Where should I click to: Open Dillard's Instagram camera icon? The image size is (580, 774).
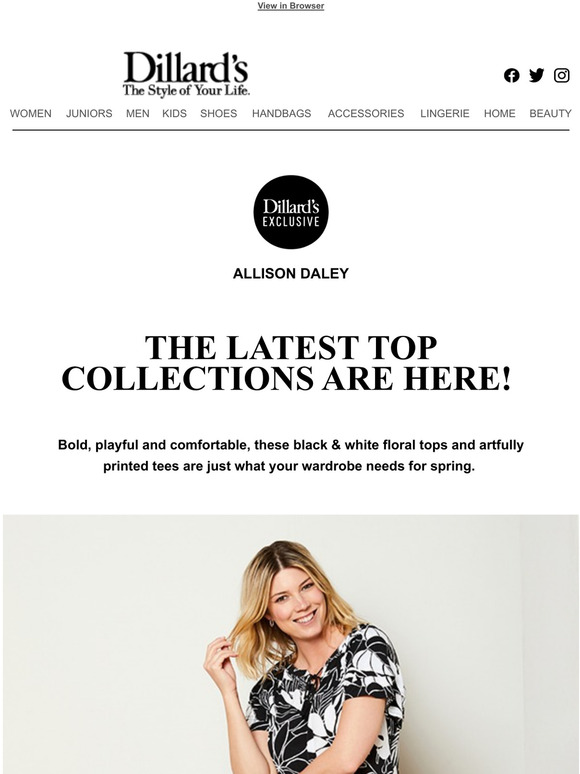coord(562,75)
